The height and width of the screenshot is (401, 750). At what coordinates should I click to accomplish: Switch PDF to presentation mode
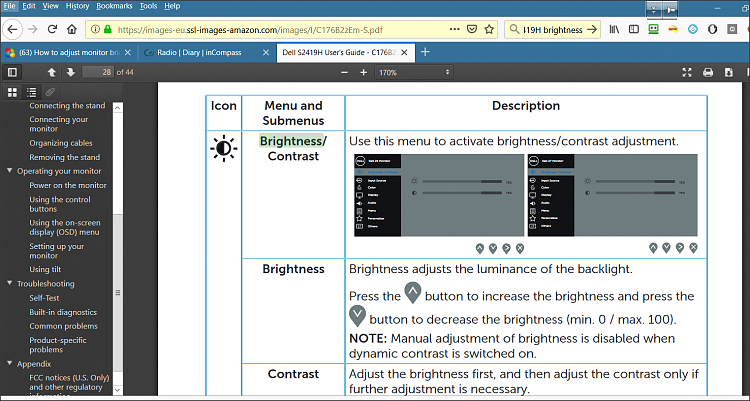(687, 72)
